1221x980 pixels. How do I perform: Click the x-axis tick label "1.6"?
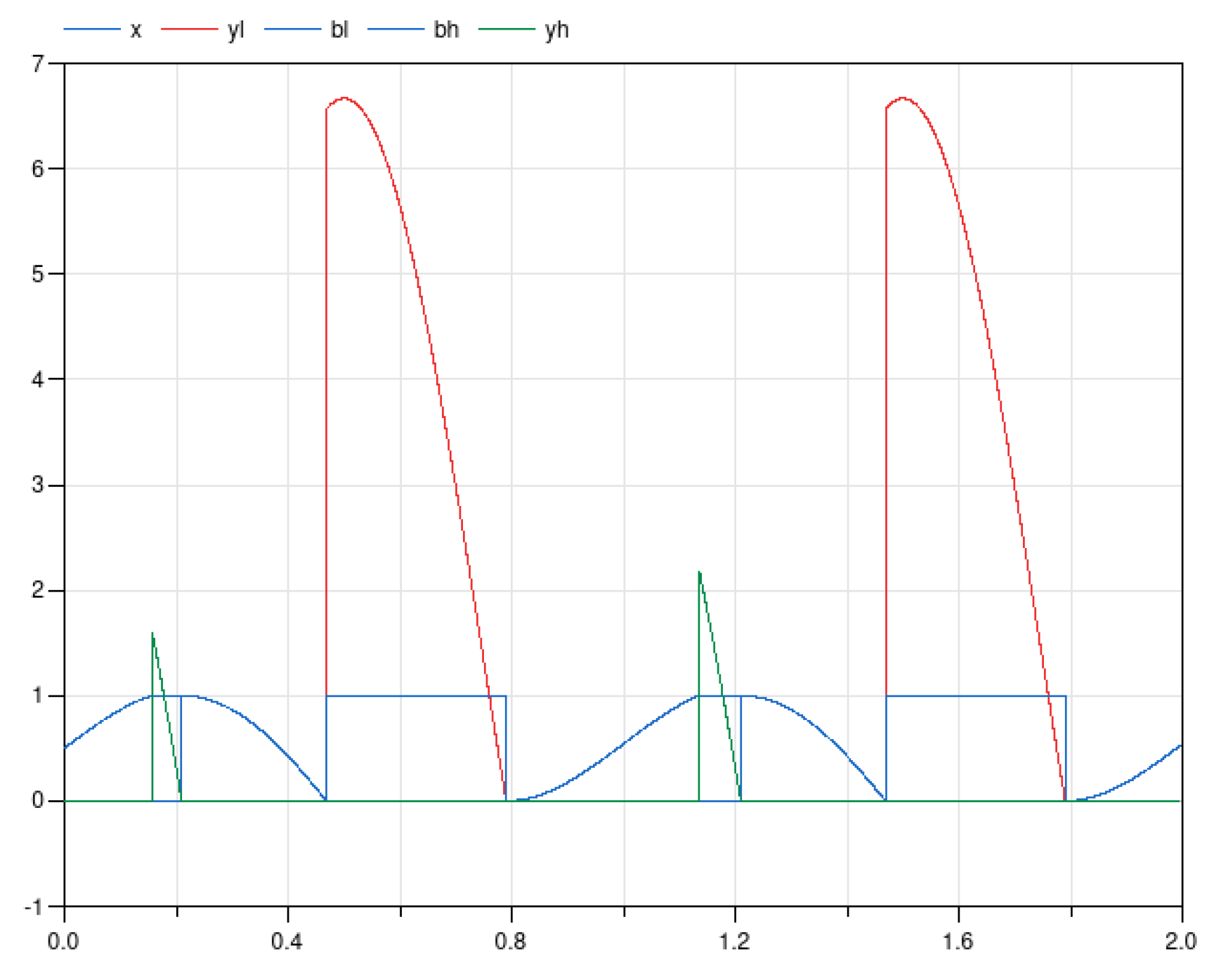[958, 941]
